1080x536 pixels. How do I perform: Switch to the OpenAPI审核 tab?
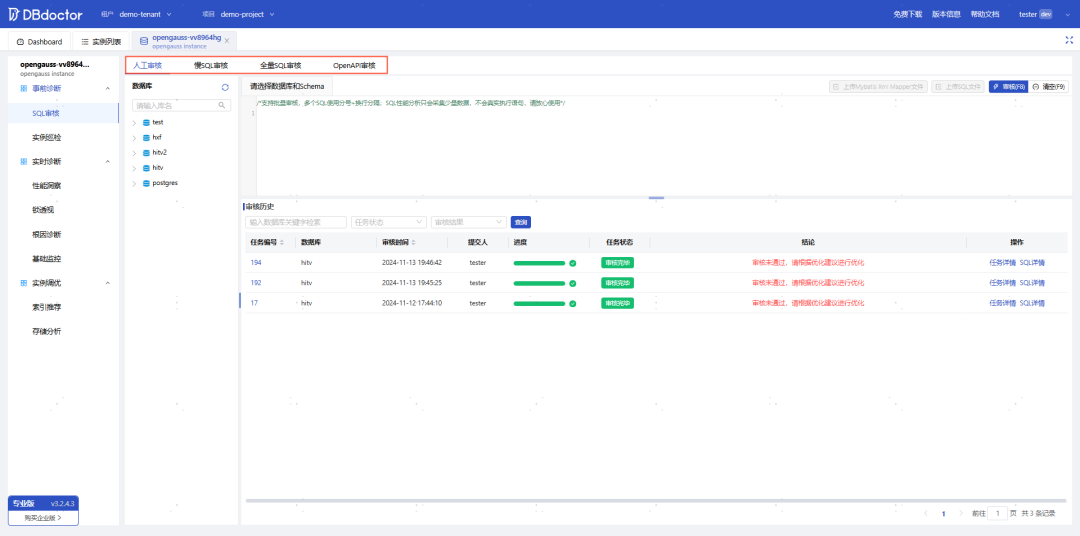tap(354, 66)
